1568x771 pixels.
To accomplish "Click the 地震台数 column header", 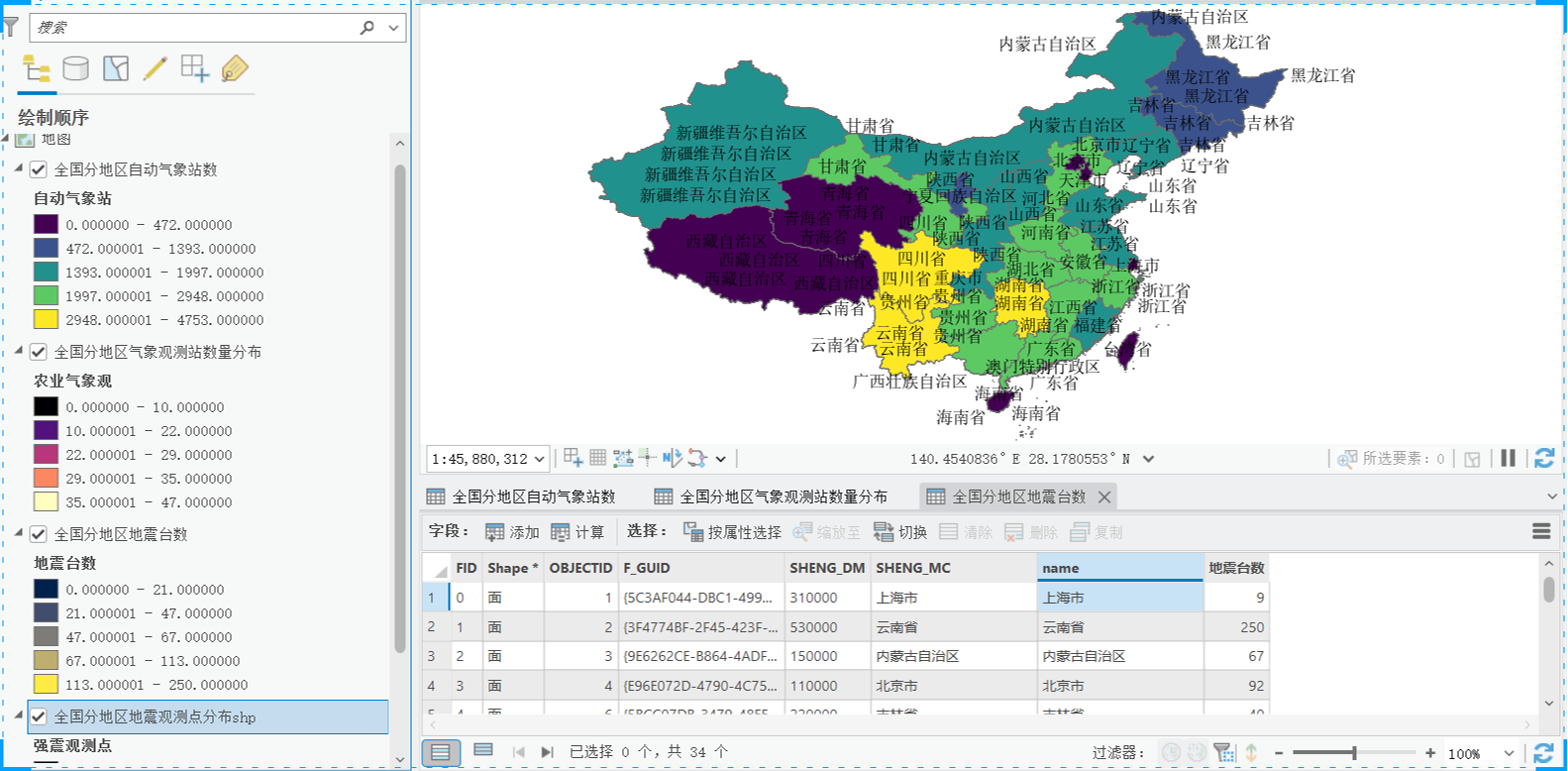I will (x=1236, y=568).
